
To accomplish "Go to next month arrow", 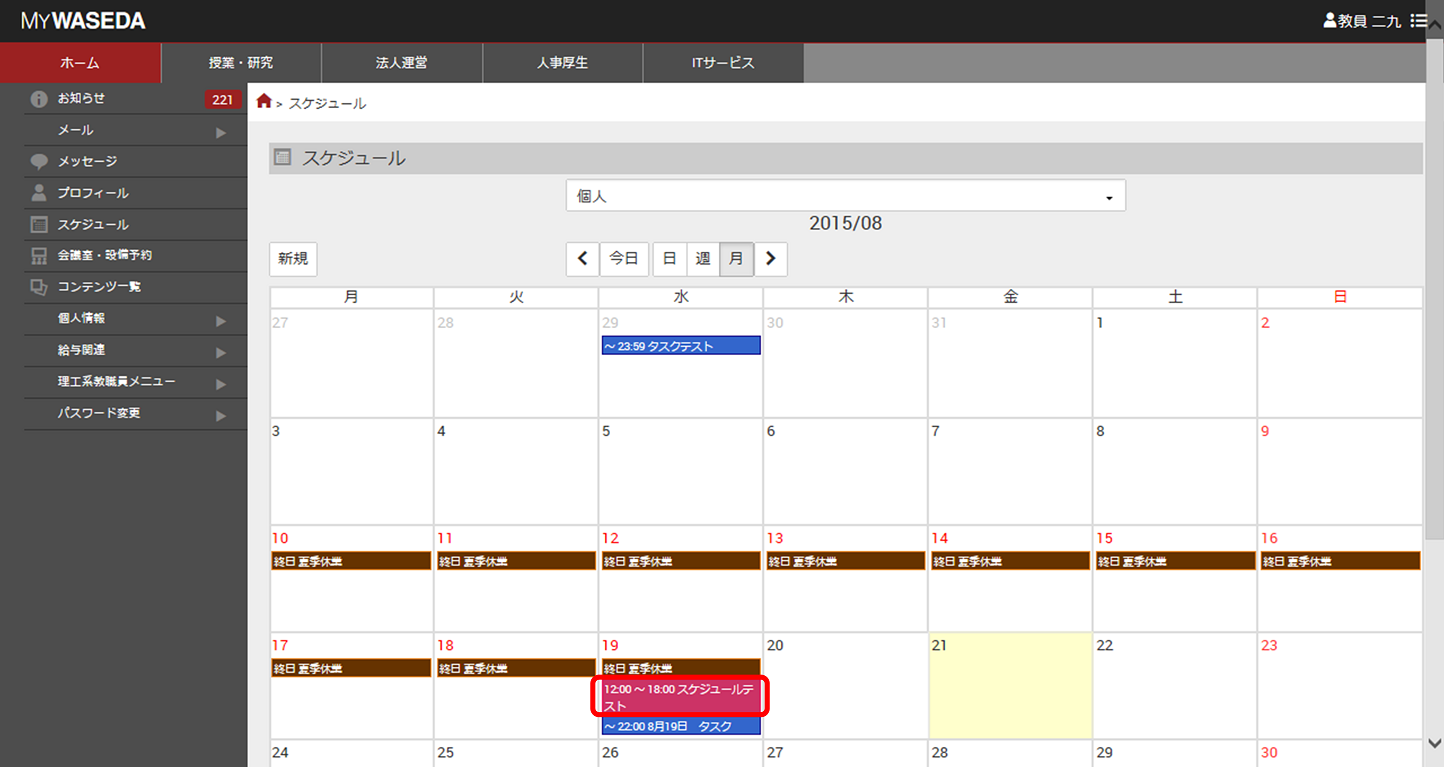I will click(770, 259).
